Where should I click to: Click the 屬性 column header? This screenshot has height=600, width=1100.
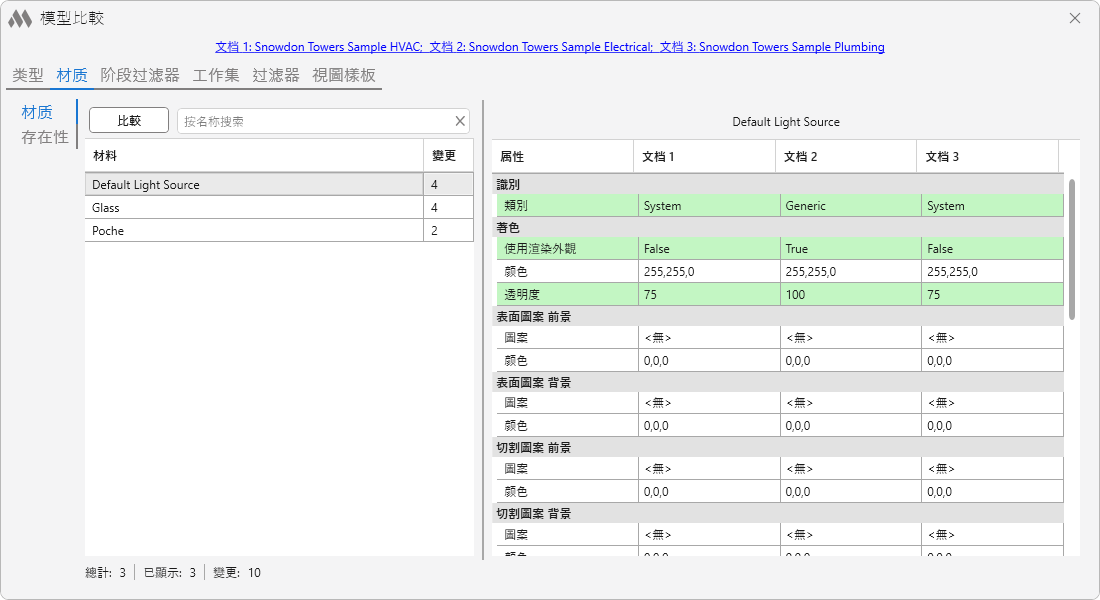pos(562,156)
